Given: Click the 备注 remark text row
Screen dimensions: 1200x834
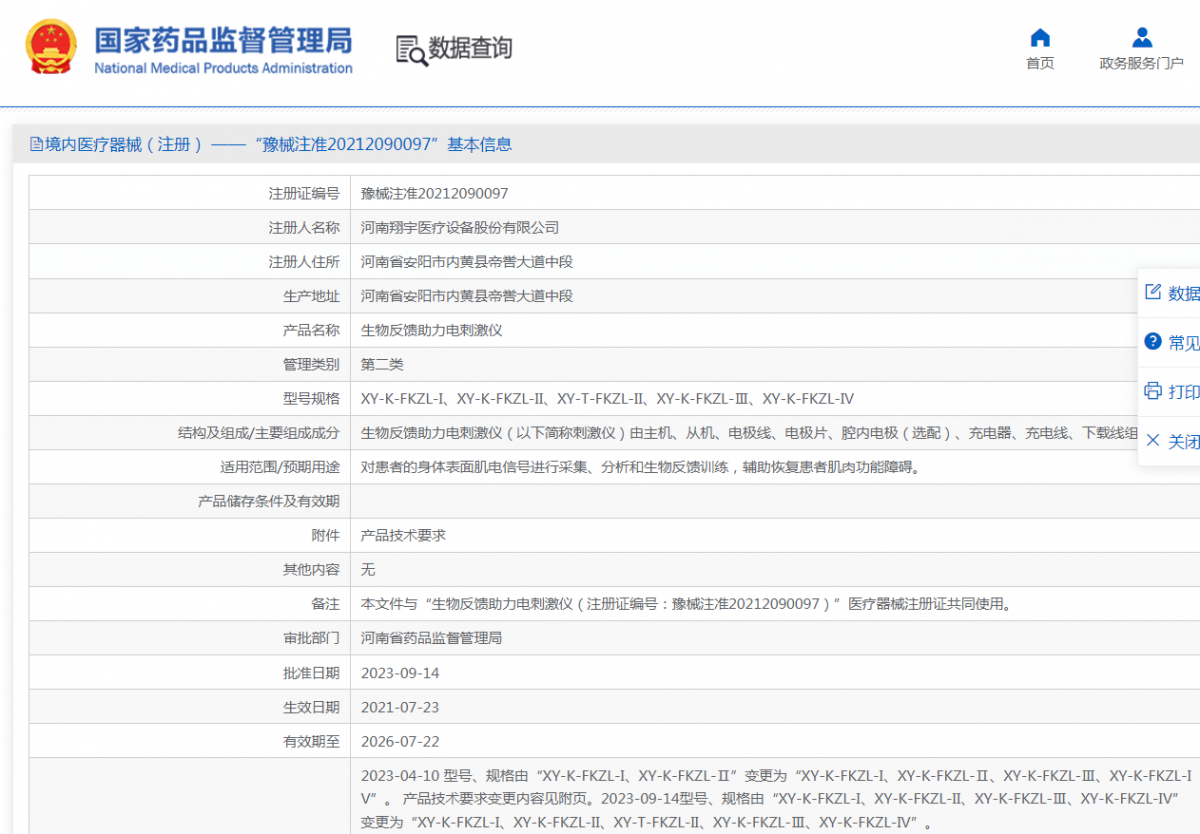Looking at the screenshot, I should [x=687, y=604].
